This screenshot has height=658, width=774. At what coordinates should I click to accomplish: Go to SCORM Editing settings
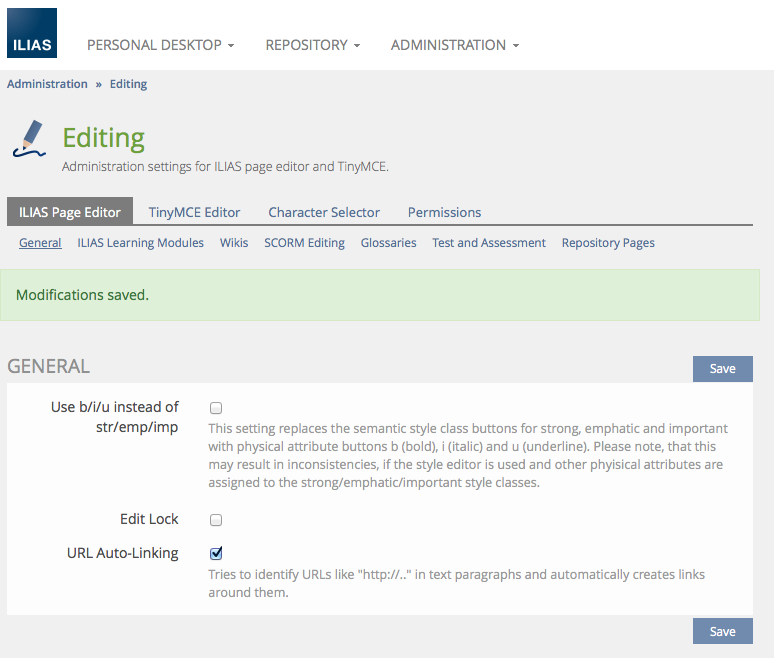click(x=304, y=243)
